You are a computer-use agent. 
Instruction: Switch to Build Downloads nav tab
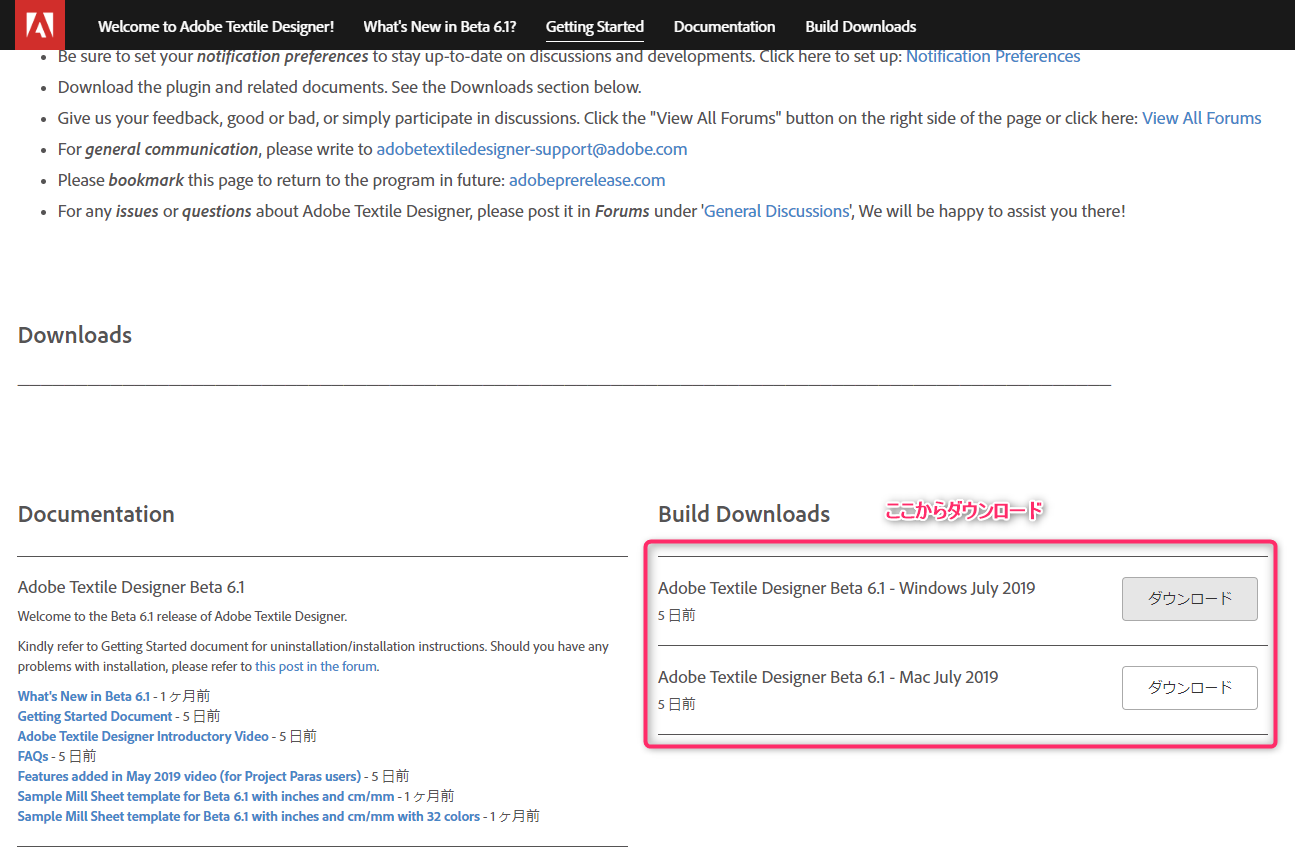(x=860, y=27)
